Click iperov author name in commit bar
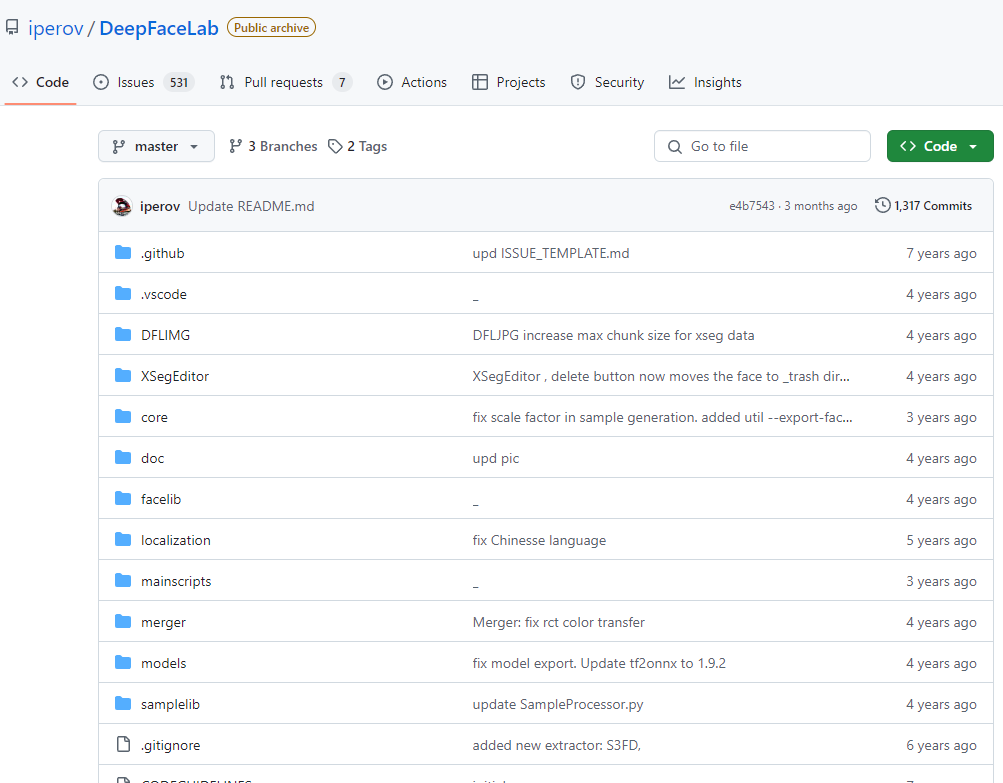Image resolution: width=1003 pixels, height=783 pixels. 160,206
